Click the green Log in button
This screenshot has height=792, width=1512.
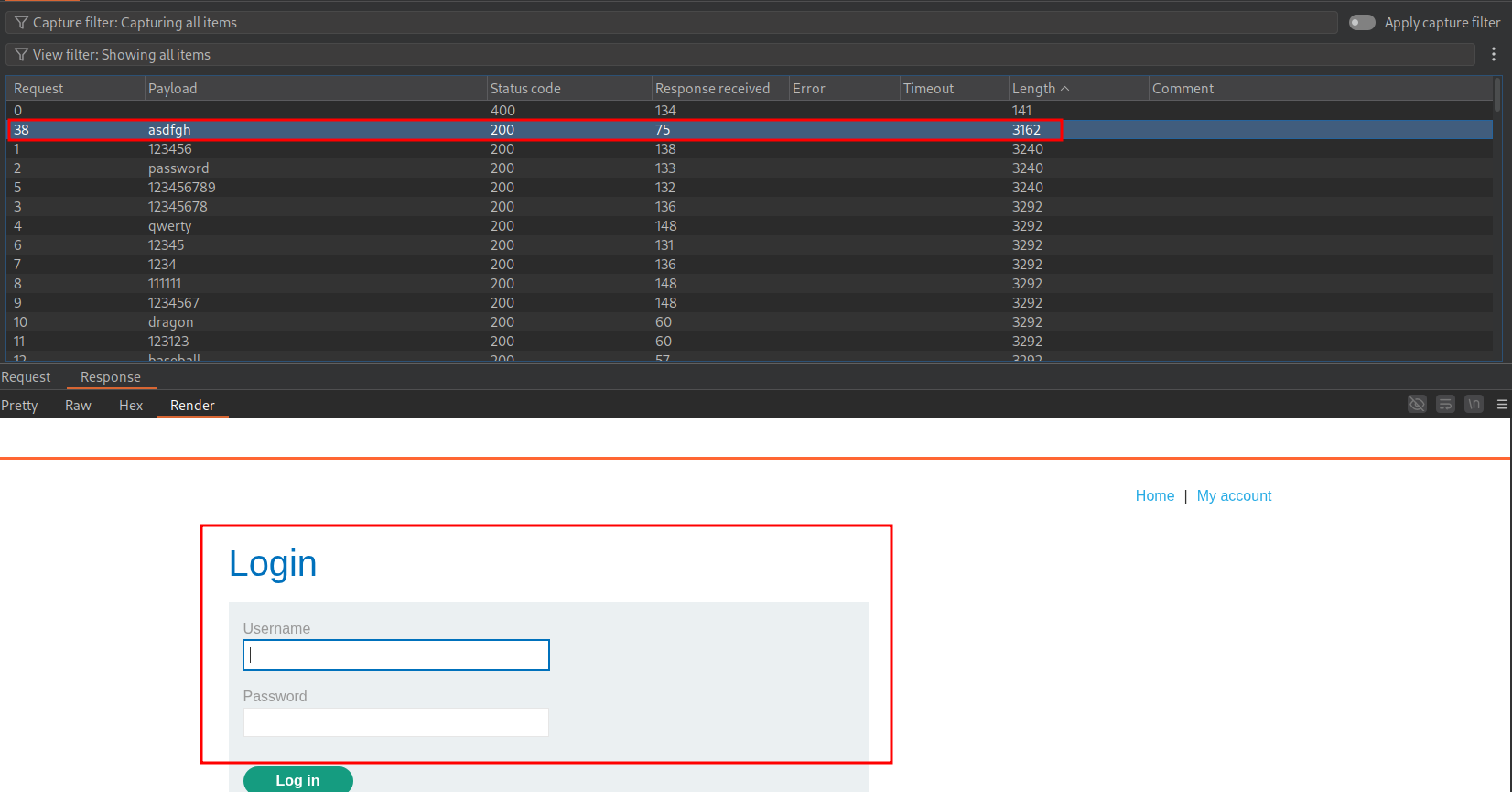tap(297, 779)
